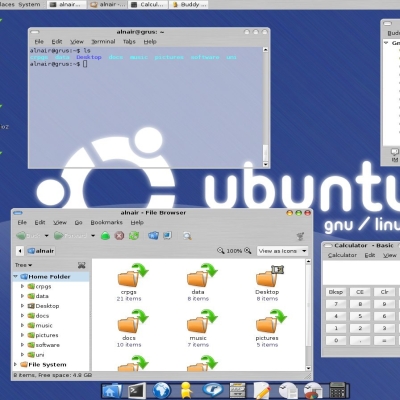Screen dimensions: 400x400
Task: Open the System menu in top panel
Action: click(x=29, y=5)
